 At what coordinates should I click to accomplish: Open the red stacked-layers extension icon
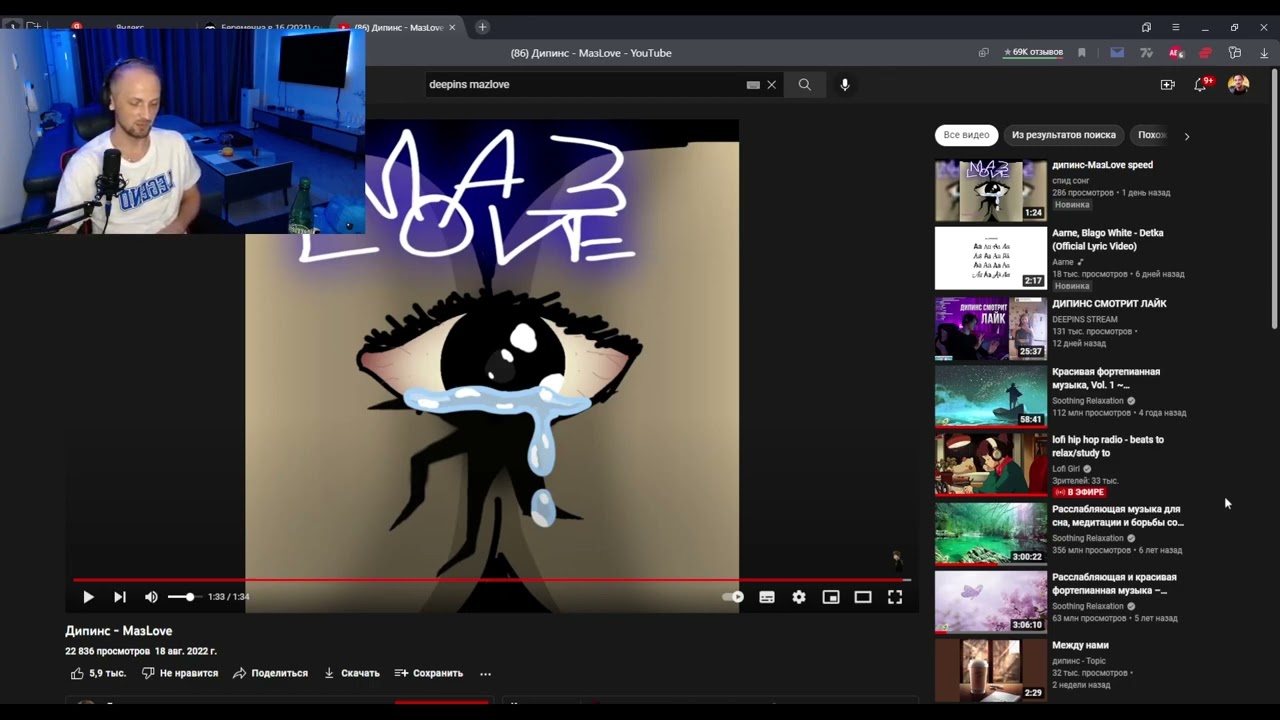pyautogui.click(x=1206, y=53)
